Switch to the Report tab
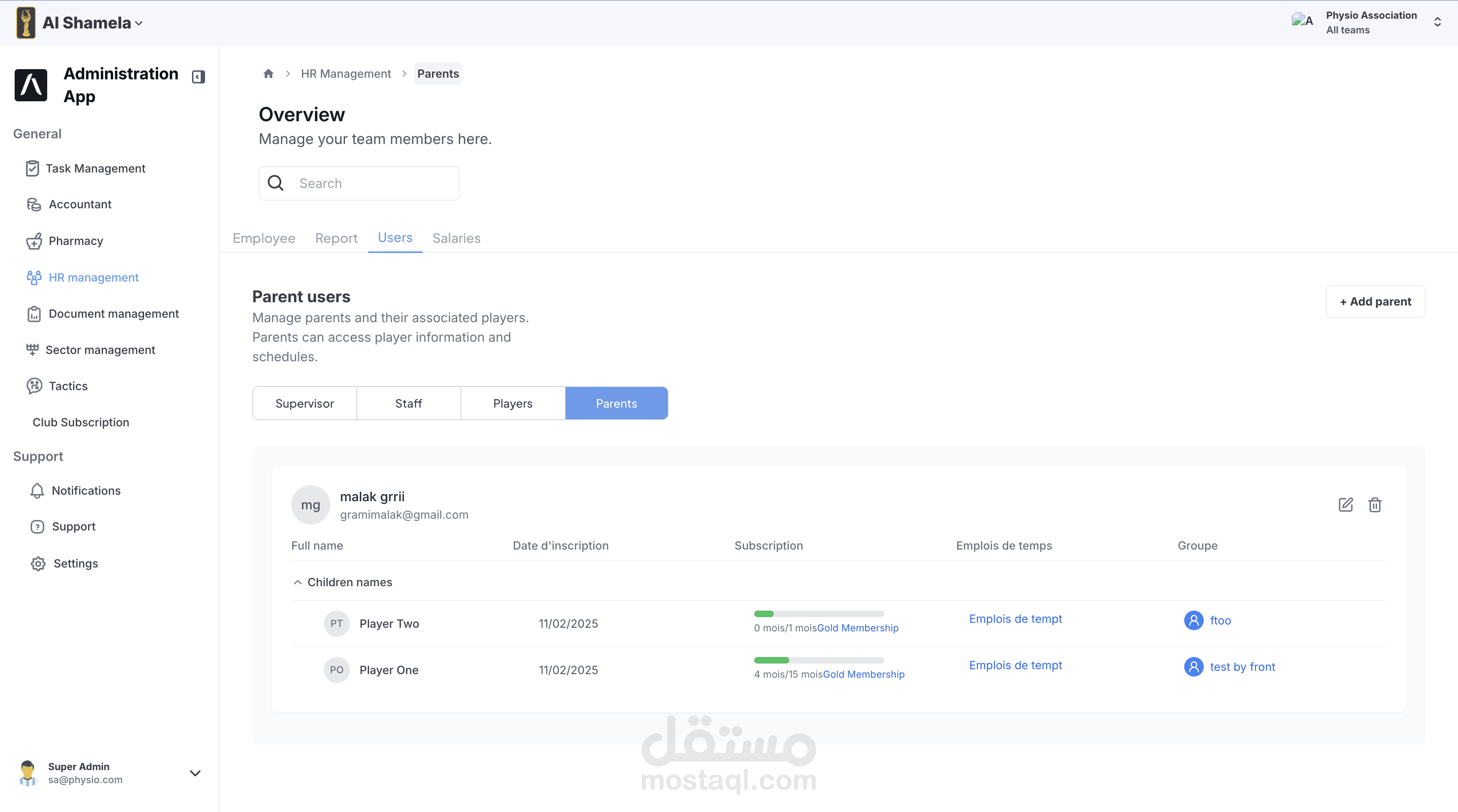Viewport: 1458px width, 812px height. [x=336, y=238]
